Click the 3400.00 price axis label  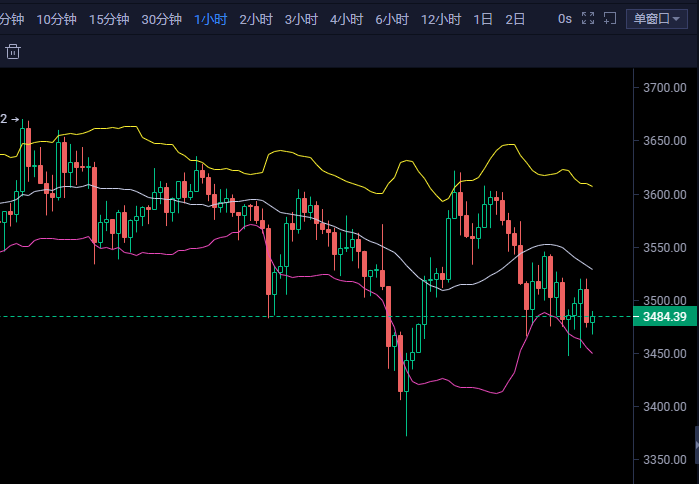pos(665,406)
